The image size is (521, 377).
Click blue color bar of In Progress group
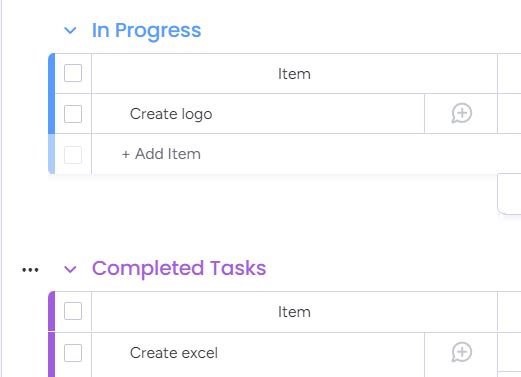[x=52, y=94]
